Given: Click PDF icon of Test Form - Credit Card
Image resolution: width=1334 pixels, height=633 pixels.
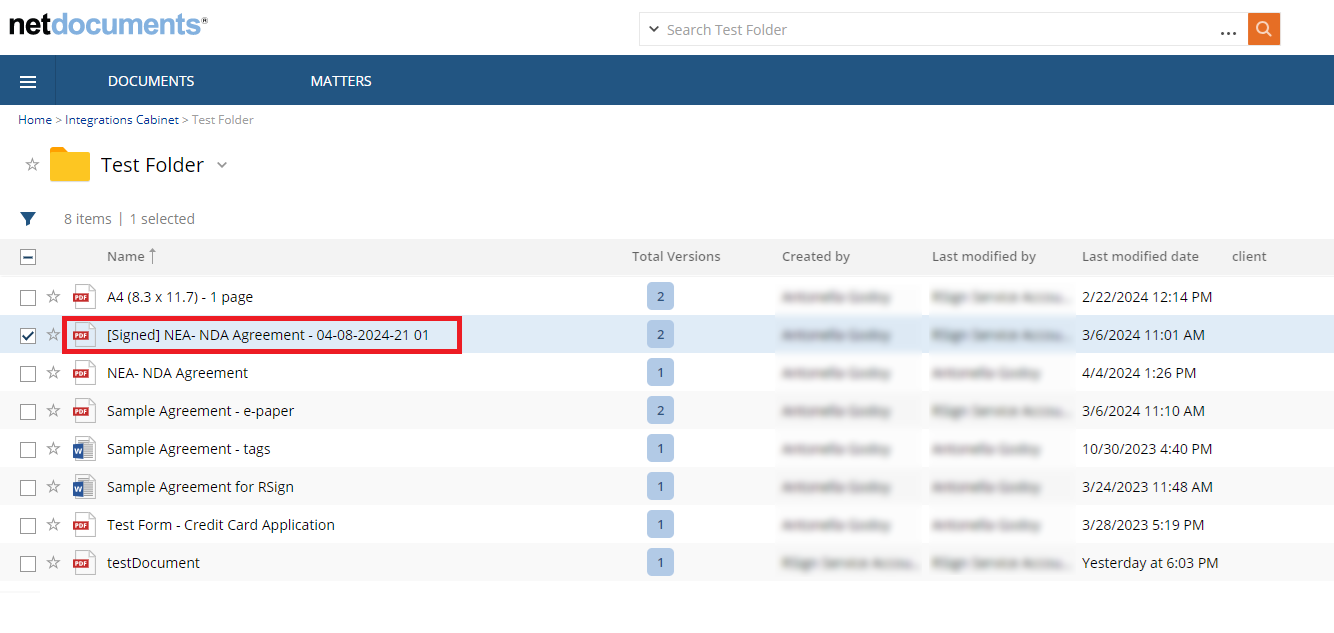Looking at the screenshot, I should click(x=84, y=525).
